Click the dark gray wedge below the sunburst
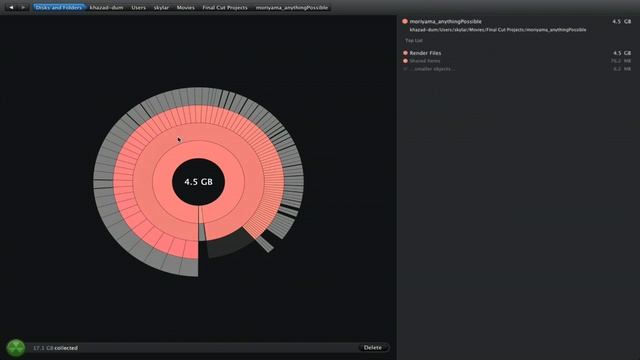This screenshot has height=360, width=640. click(228, 244)
